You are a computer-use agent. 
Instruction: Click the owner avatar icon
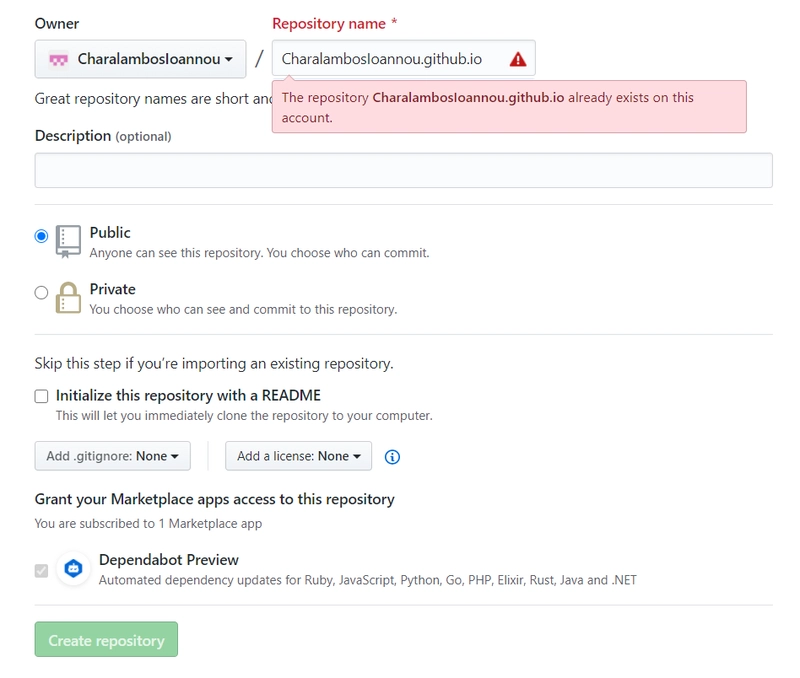coord(57,60)
